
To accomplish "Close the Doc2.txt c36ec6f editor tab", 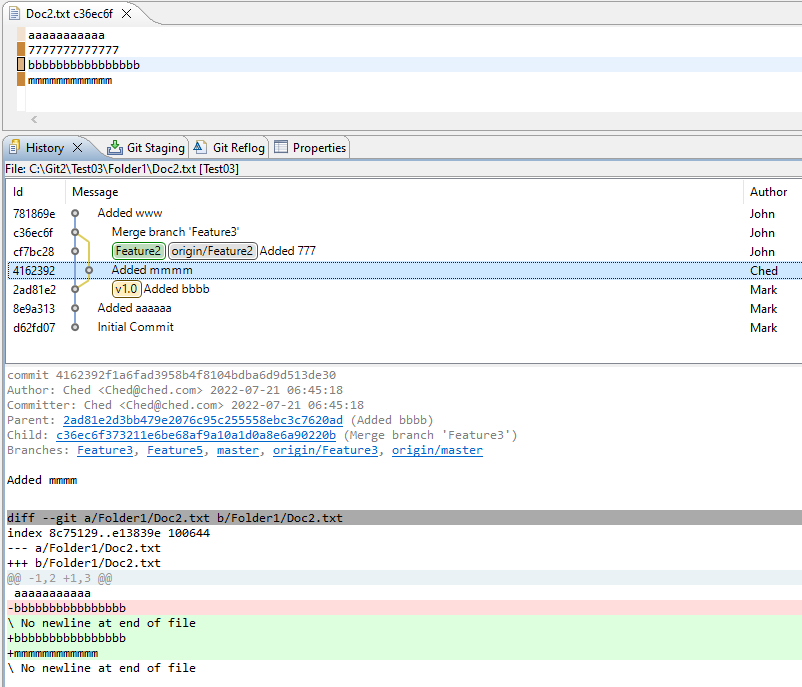I will click(x=126, y=15).
